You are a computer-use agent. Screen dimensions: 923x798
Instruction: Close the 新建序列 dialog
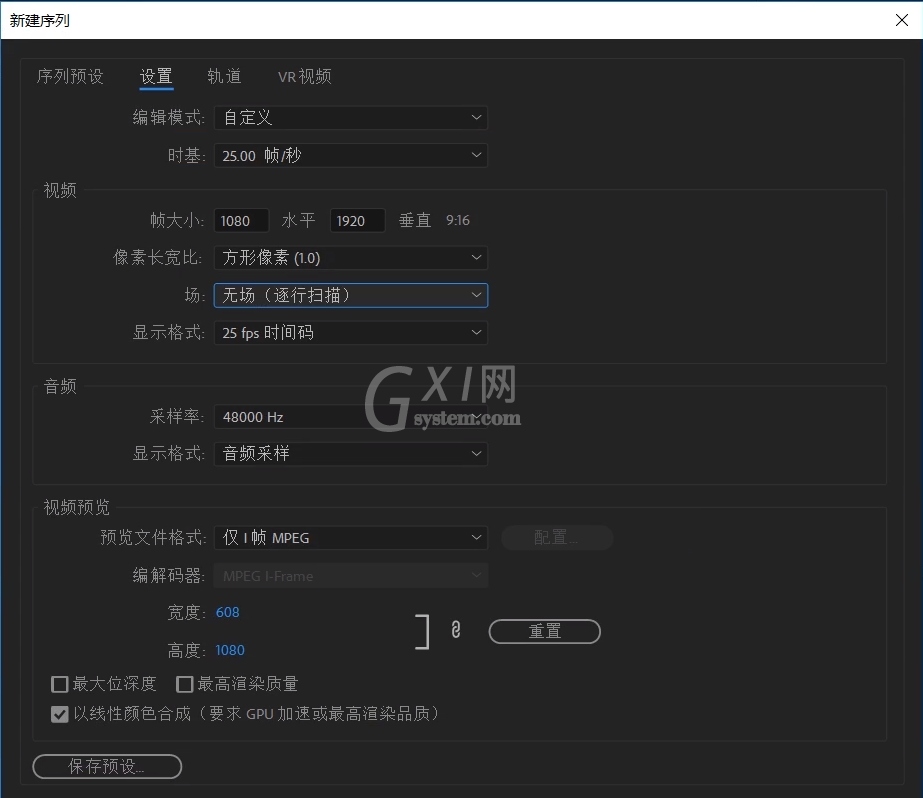pyautogui.click(x=901, y=20)
